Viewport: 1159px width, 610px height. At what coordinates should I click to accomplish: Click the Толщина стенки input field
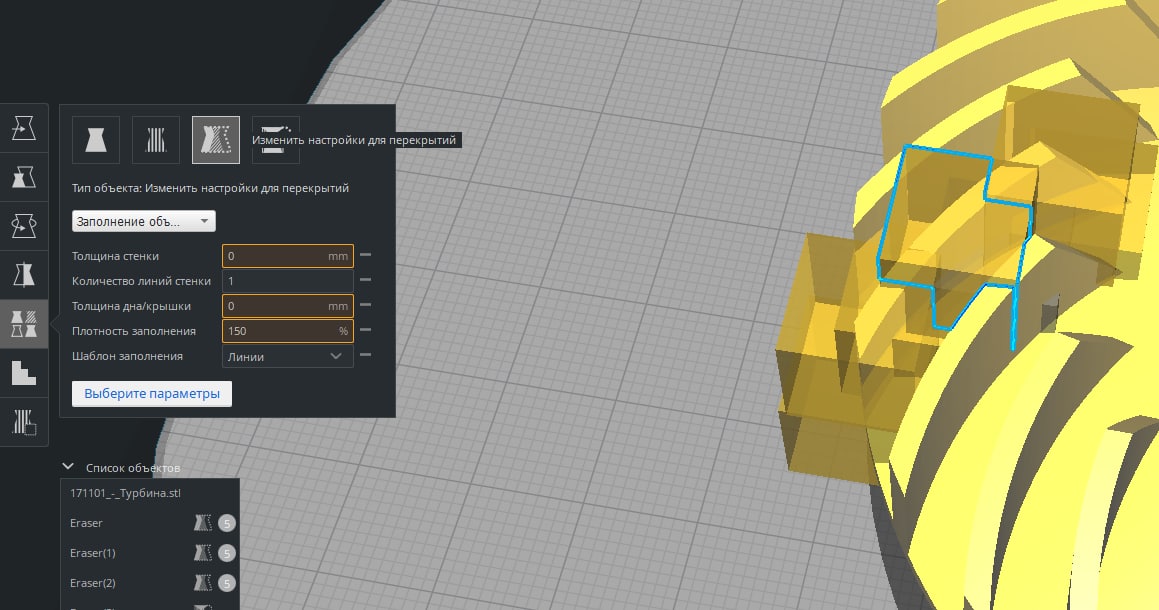288,256
